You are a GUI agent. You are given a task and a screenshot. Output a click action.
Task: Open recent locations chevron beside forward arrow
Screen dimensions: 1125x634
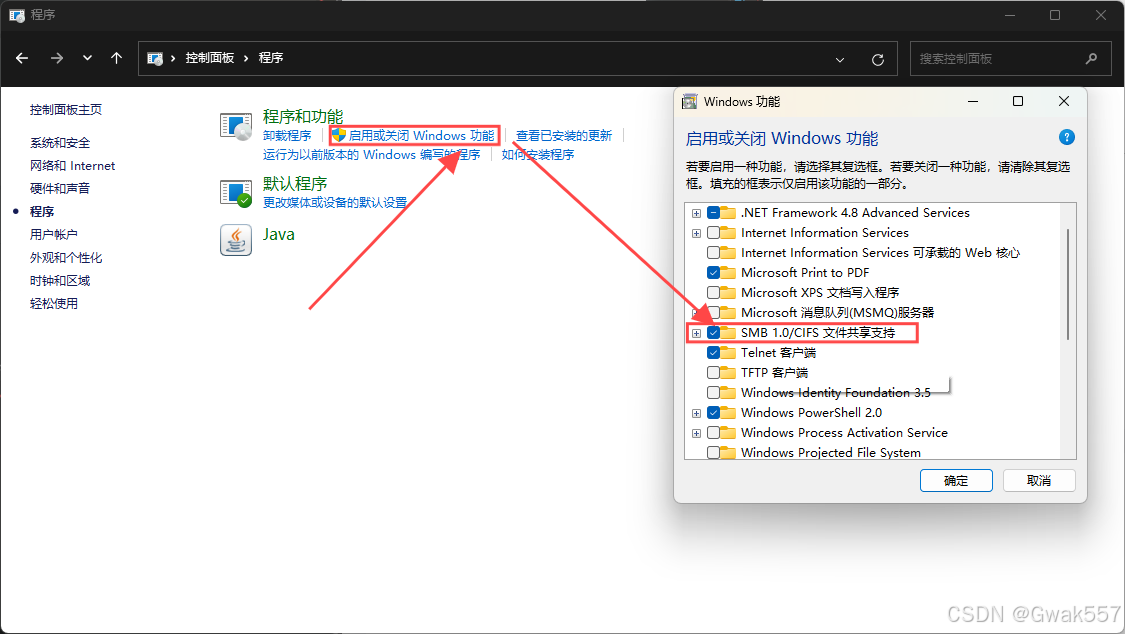[x=87, y=59]
